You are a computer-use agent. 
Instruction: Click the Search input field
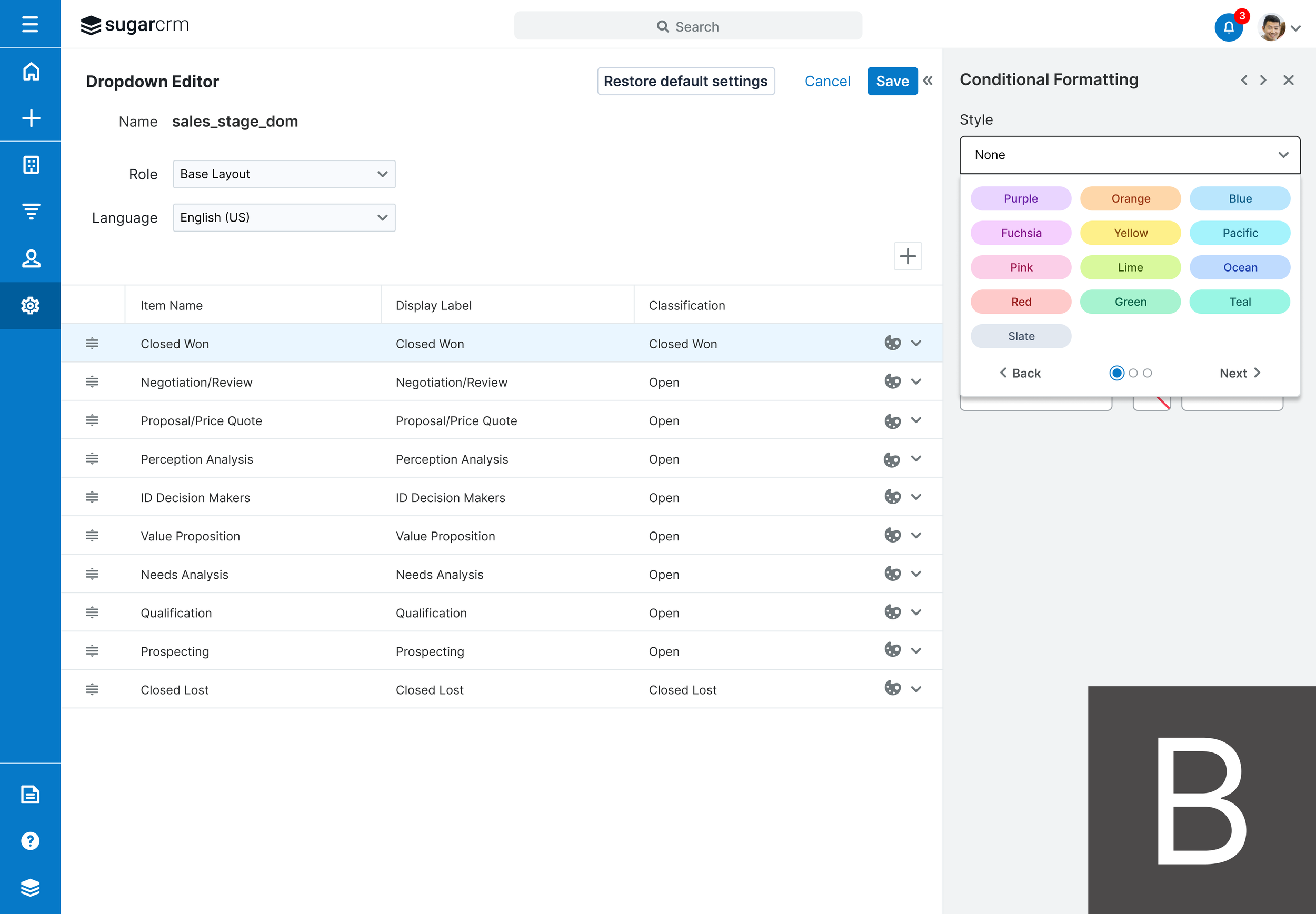tap(687, 26)
